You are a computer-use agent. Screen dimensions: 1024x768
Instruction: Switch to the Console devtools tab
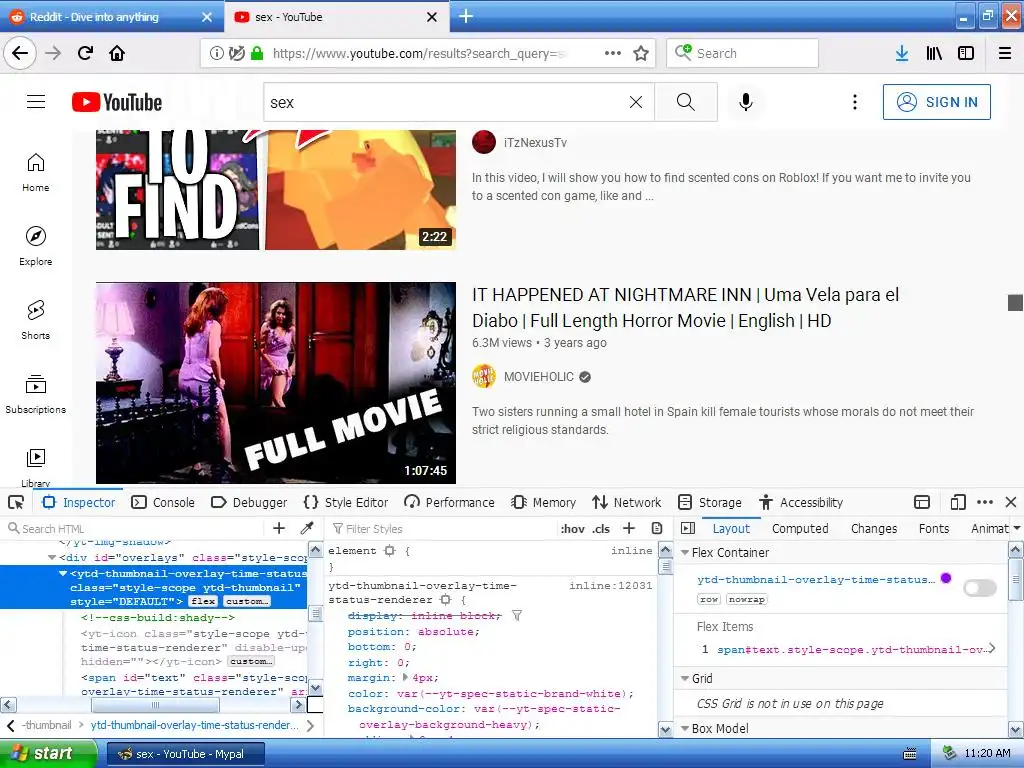[163, 502]
